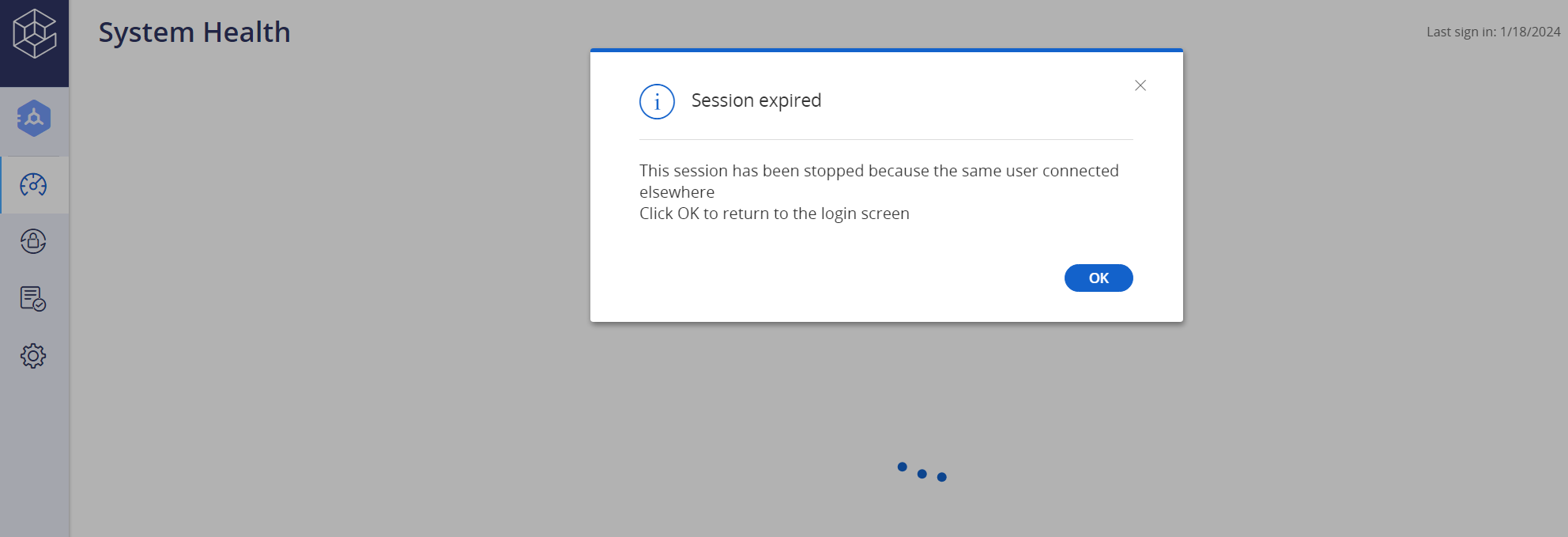Click the word 'elsewhere' in the dialog
The image size is (1568, 537).
677,192
